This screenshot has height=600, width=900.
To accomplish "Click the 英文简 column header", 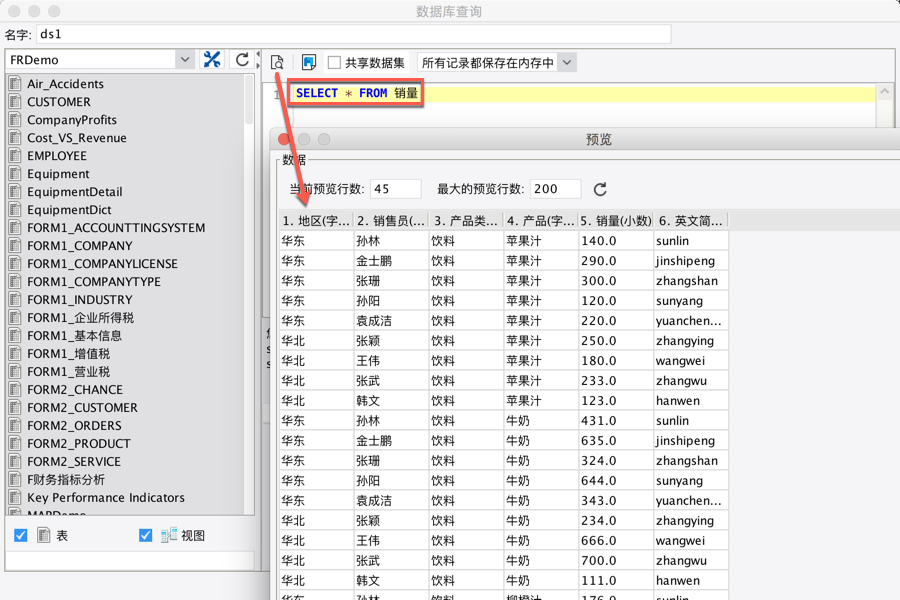I will pyautogui.click(x=690, y=220).
